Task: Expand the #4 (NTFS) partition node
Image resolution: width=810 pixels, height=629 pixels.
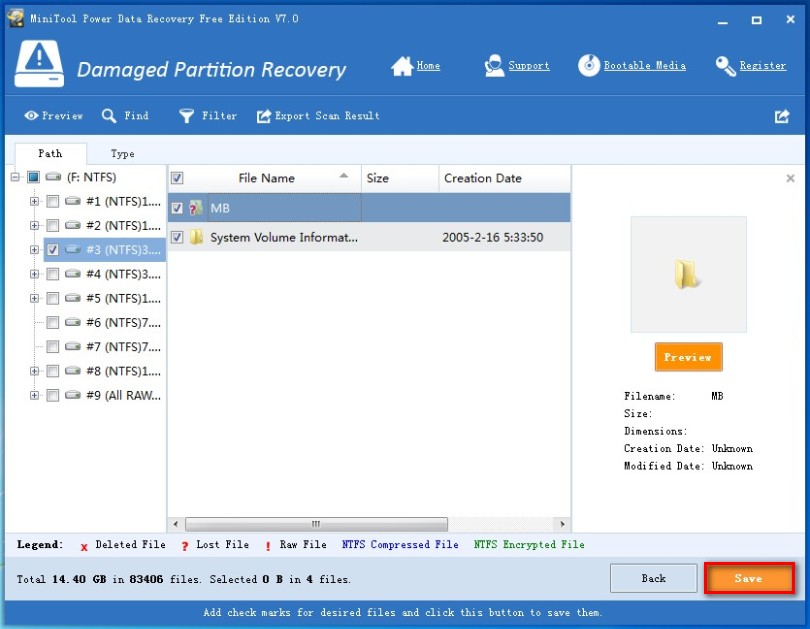Action: (x=34, y=274)
